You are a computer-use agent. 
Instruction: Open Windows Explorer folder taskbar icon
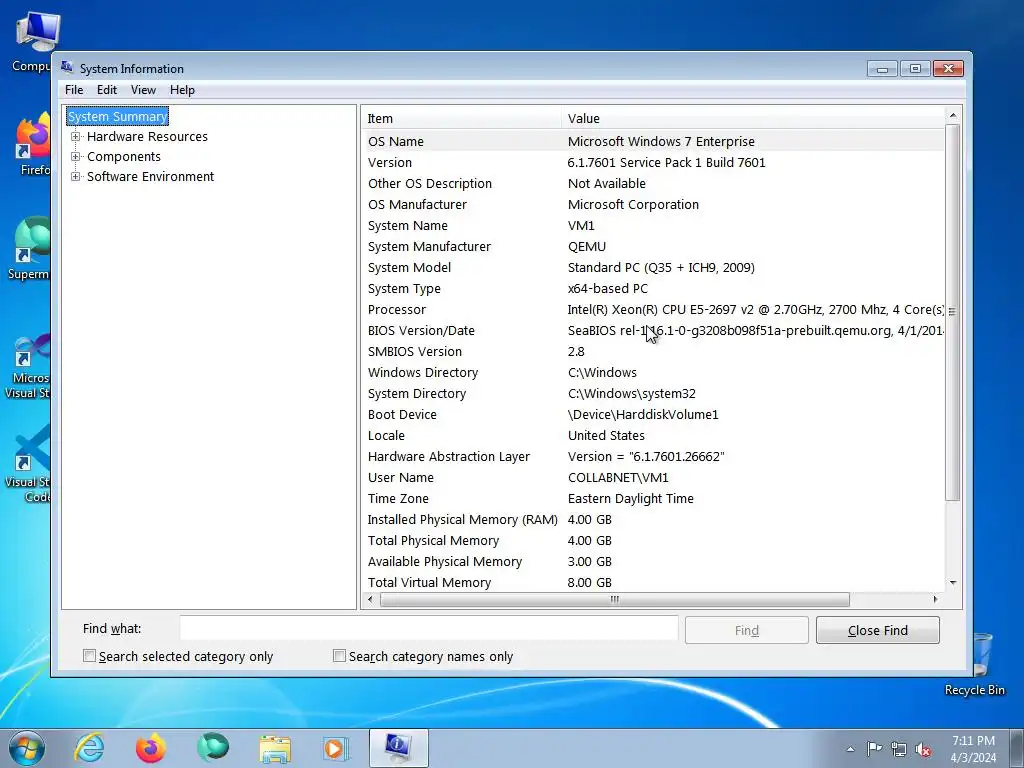click(x=274, y=748)
